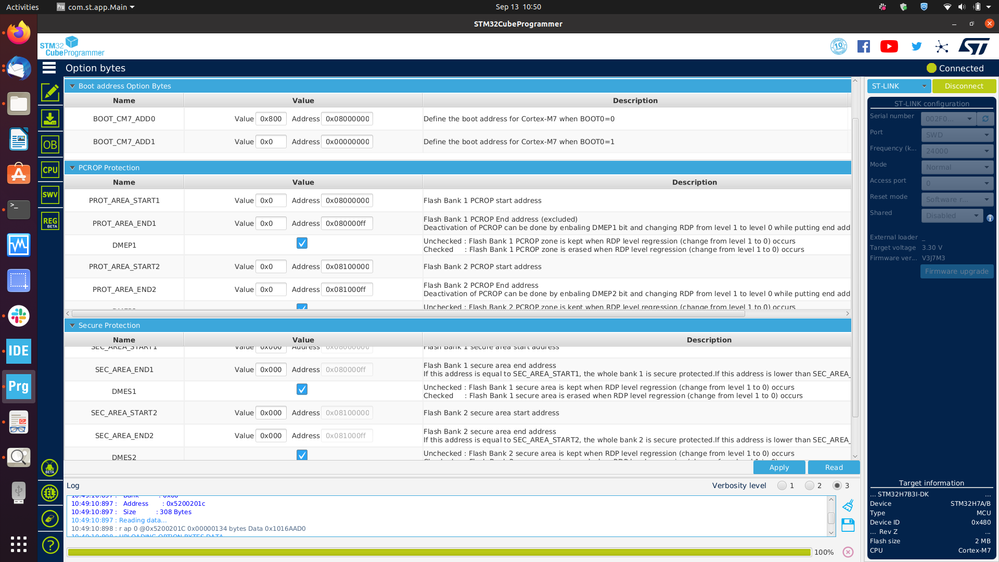Open the clock calendar Sep 13 10:50
999x562 pixels.
coord(518,7)
